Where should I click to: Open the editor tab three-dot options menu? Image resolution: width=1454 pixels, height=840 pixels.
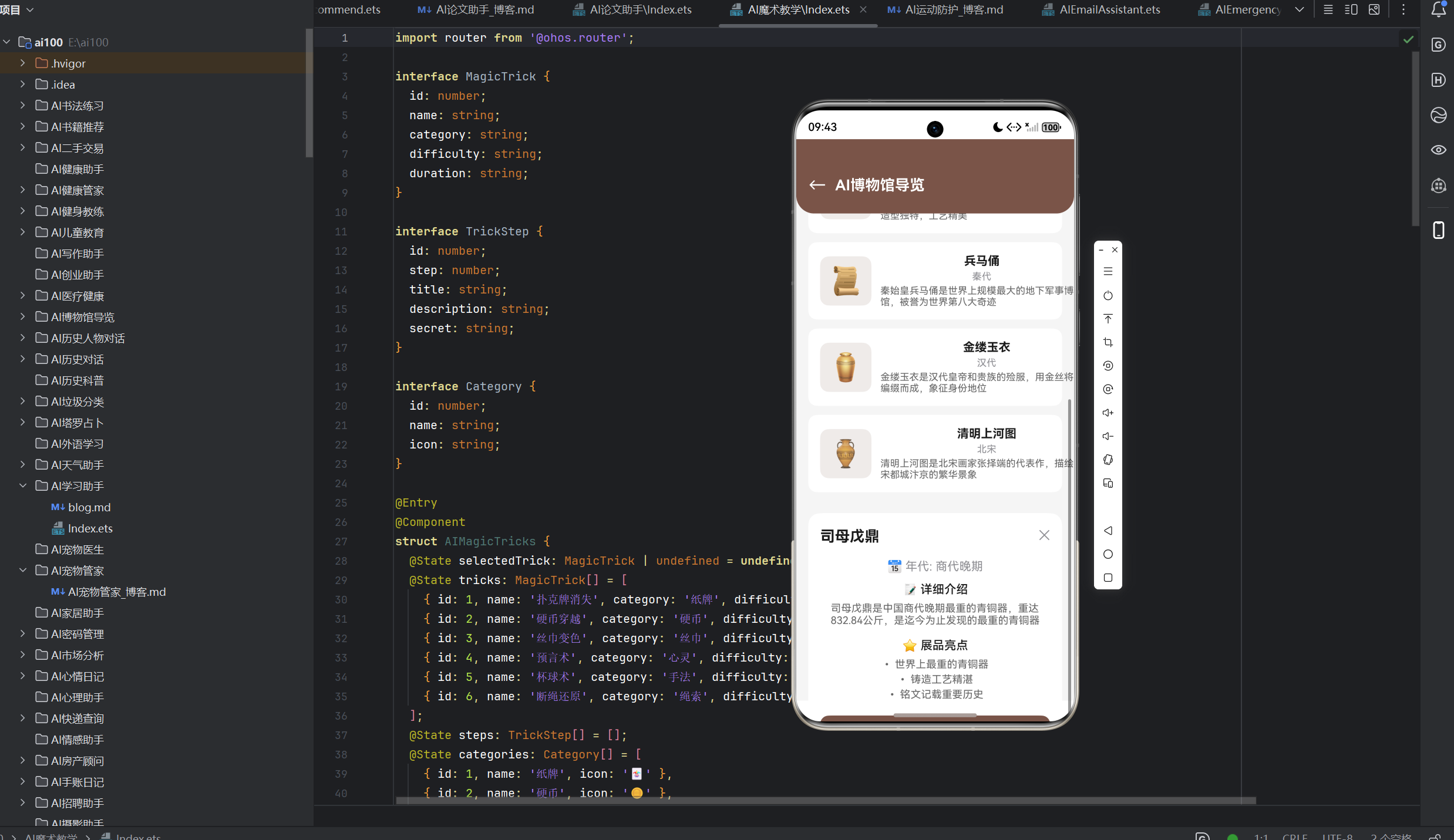click(x=1403, y=9)
